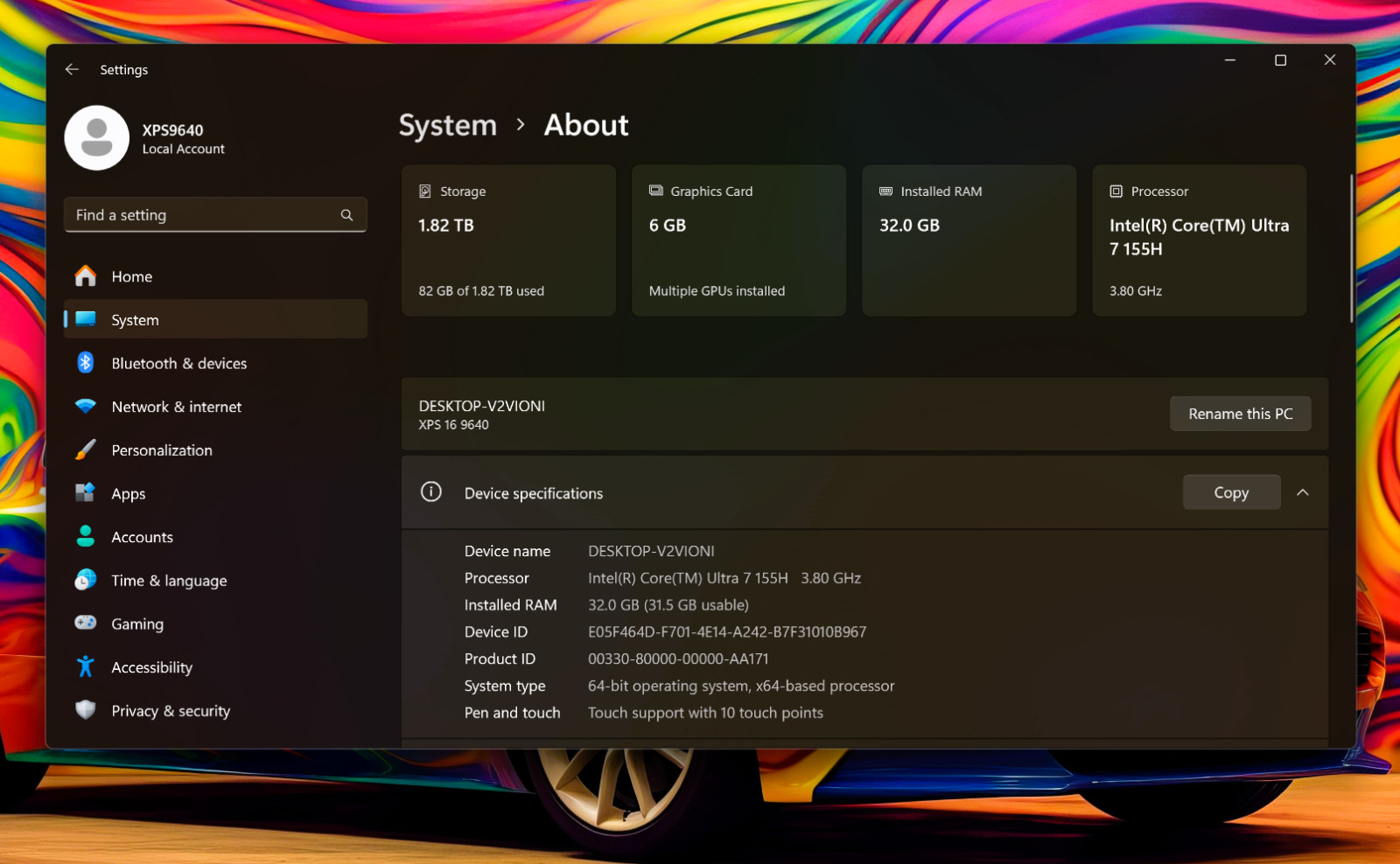Viewport: 1400px width, 864px height.
Task: Click the Installed RAM chip icon
Action: [x=886, y=191]
